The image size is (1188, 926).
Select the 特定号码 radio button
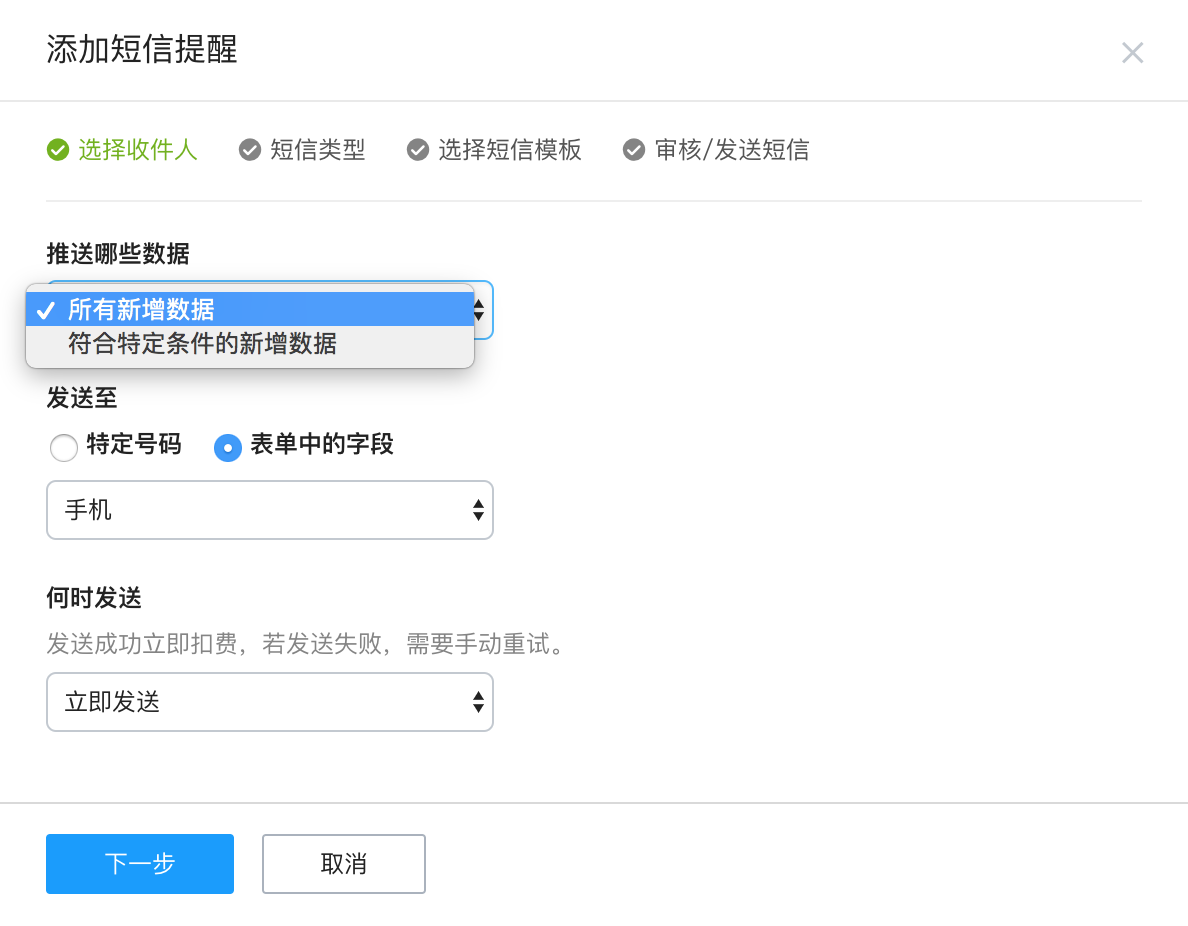pos(64,448)
